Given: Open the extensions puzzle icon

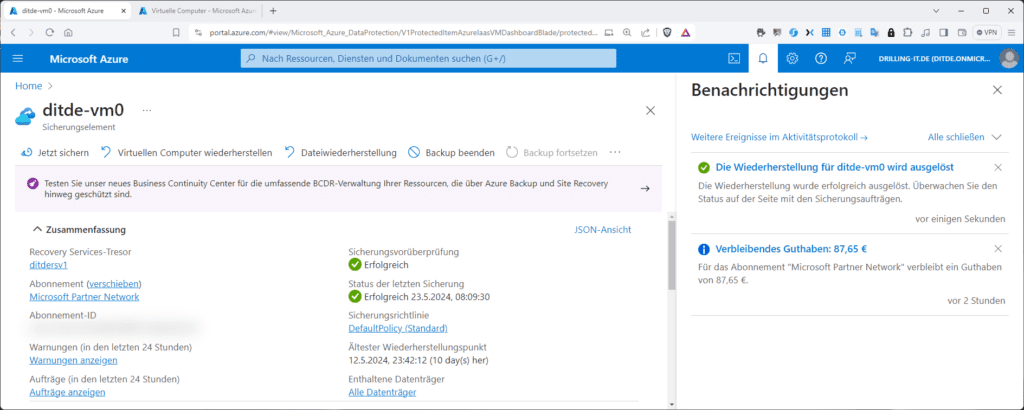Looking at the screenshot, I should (x=908, y=33).
